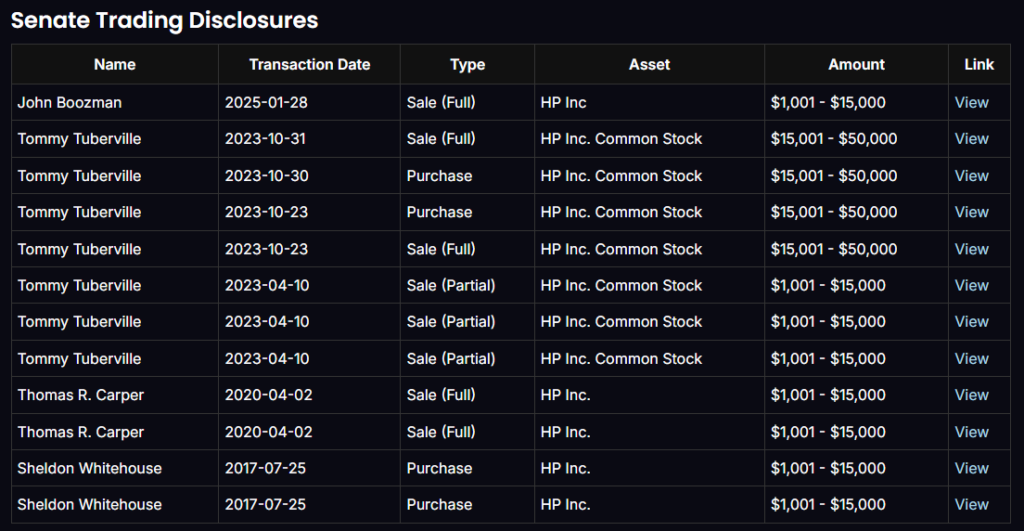Screen dimensions: 1024x531
Task: Open View link for last Sheldon Whitehouse row
Action: 971,504
